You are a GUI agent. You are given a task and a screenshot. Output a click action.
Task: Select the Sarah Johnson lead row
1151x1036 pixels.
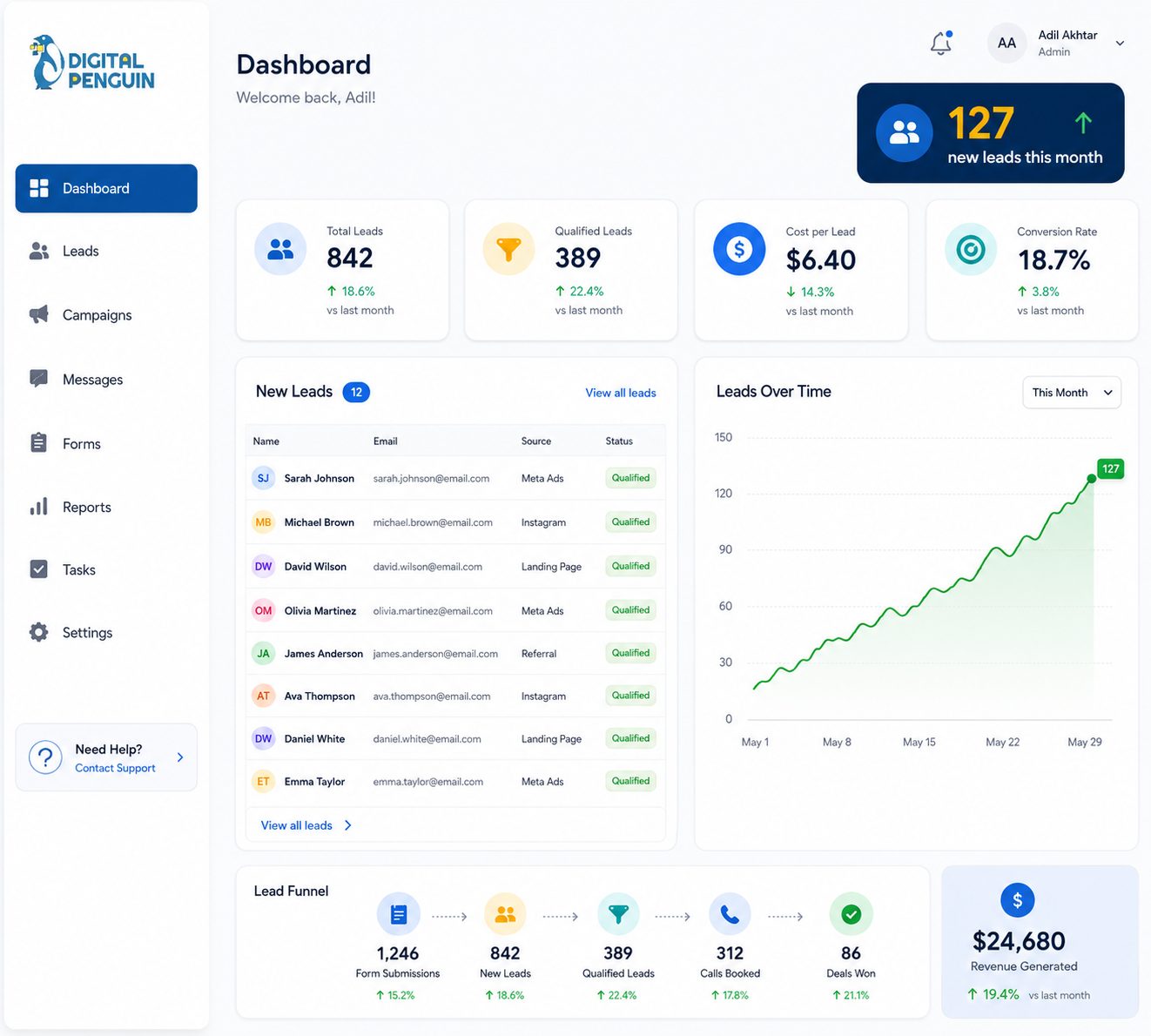pos(455,479)
